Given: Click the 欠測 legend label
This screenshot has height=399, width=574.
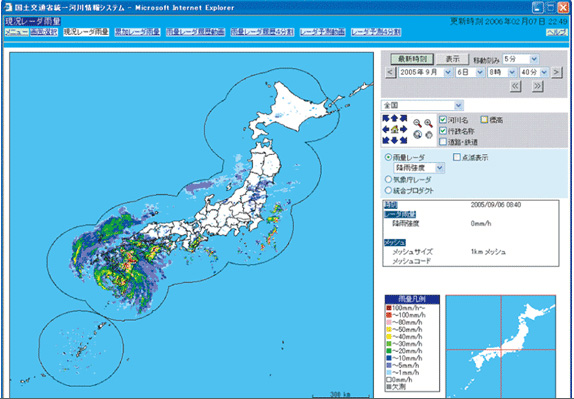Looking at the screenshot, I should pos(399,387).
